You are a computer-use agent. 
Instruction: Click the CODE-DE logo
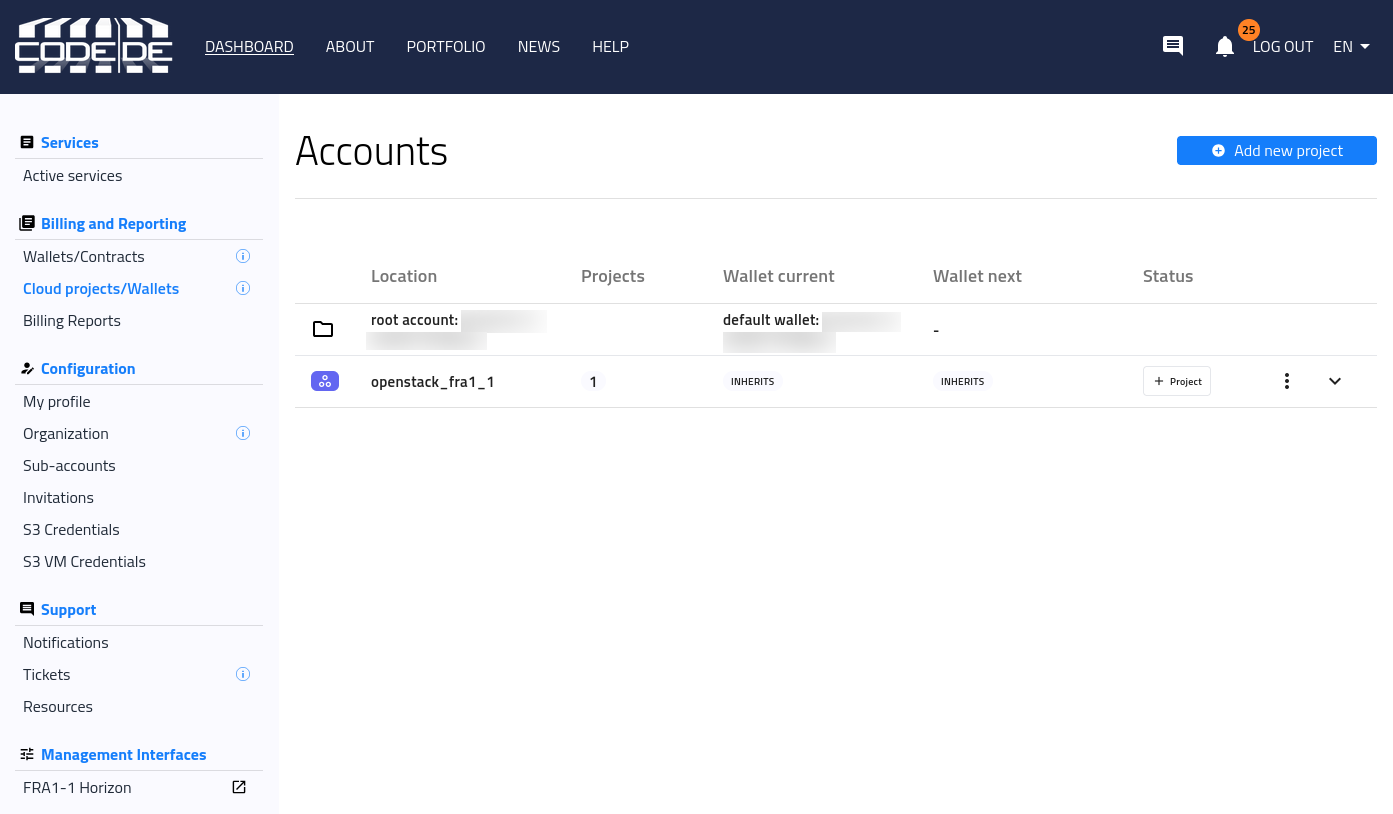click(94, 46)
